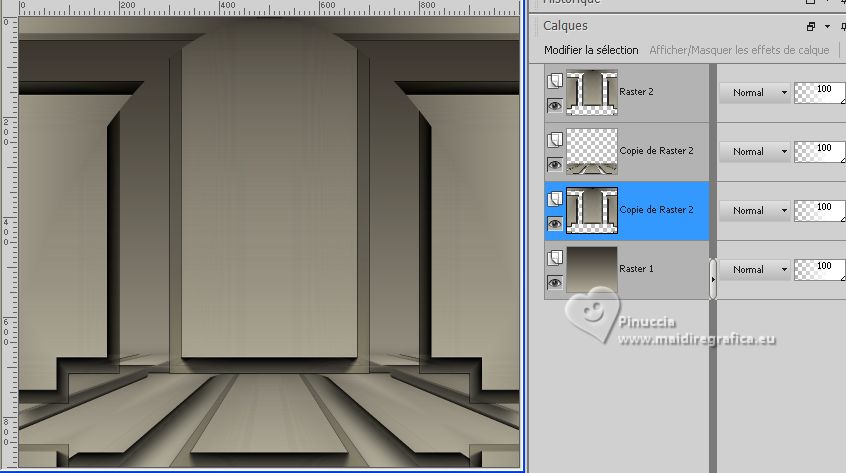Click the Calques panel float/restore icon
Image resolution: width=846 pixels, height=473 pixels.
coord(810,26)
